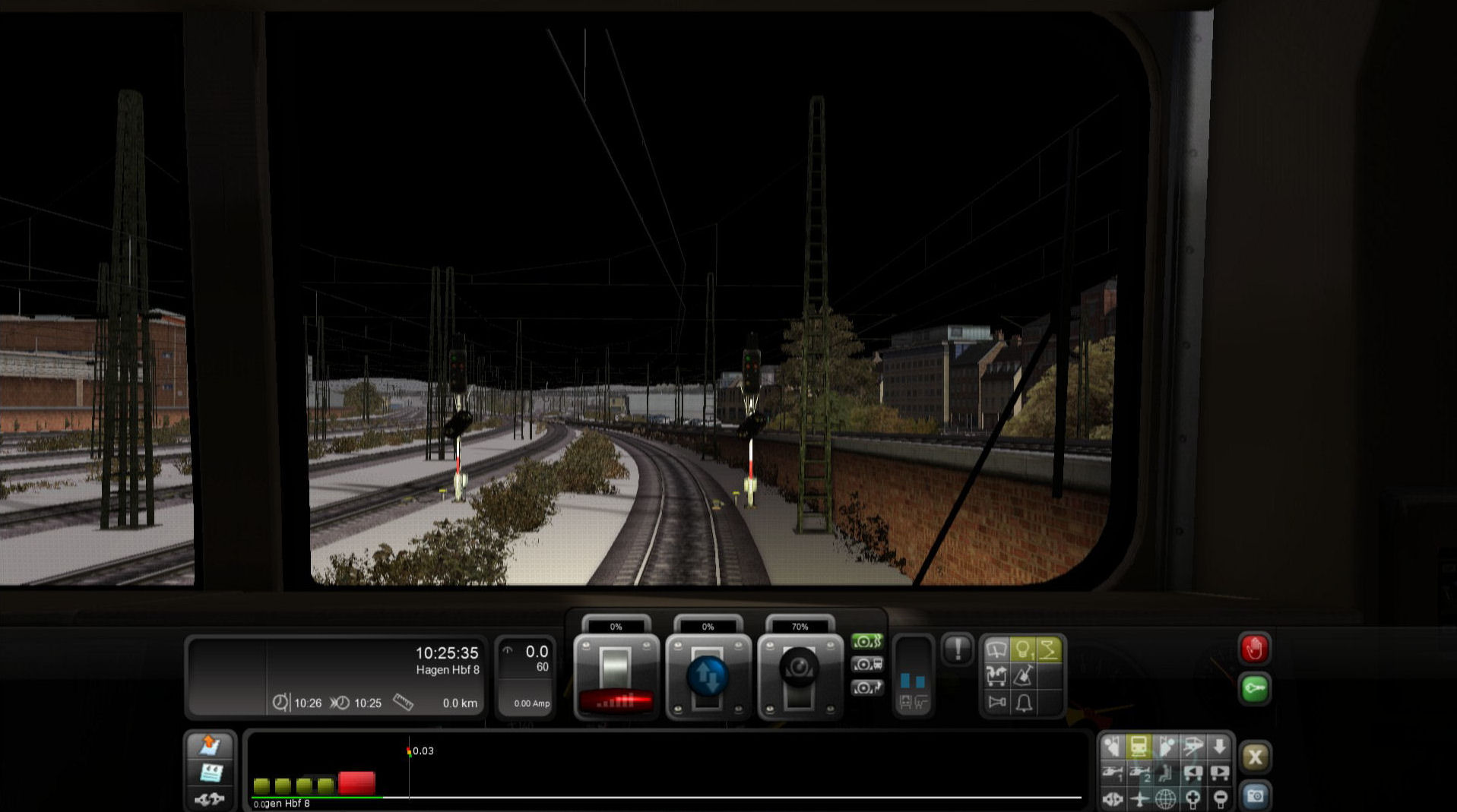The width and height of the screenshot is (1457, 812).
Task: Select the handbrake mode button
Action: point(866,687)
